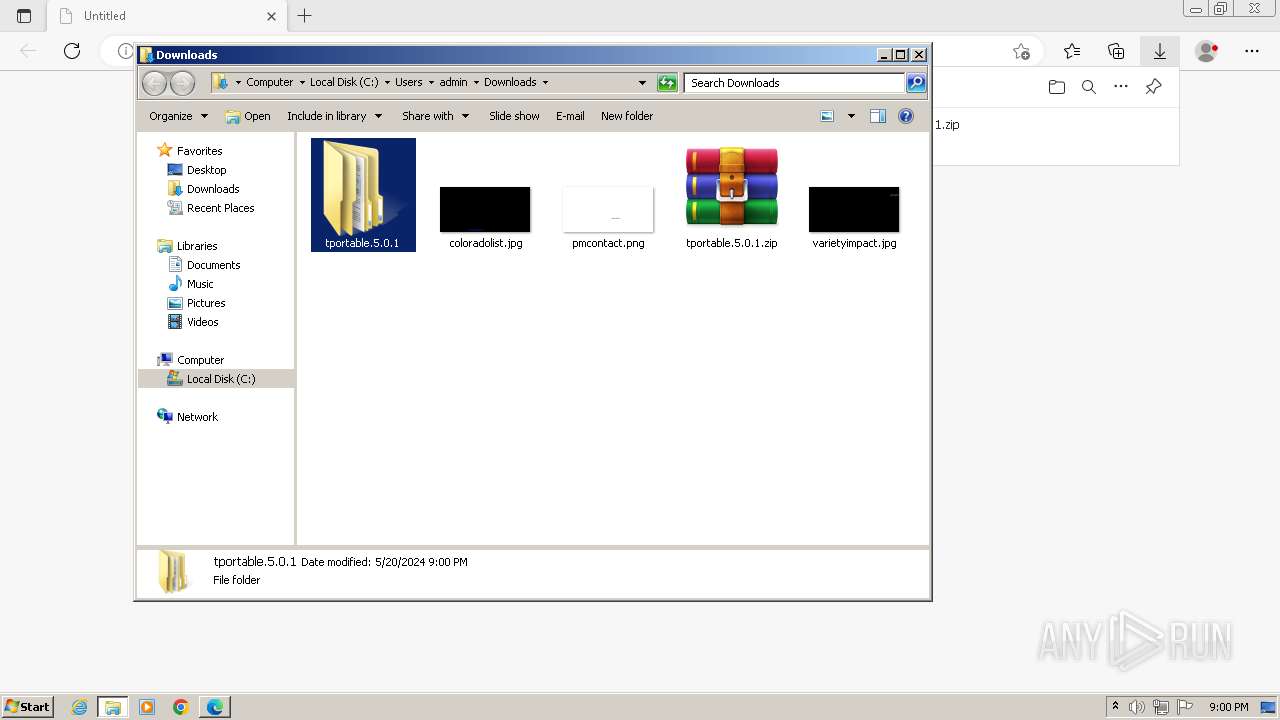Click the search magnifier in Search Downloads
1280x720 pixels.
[x=916, y=83]
